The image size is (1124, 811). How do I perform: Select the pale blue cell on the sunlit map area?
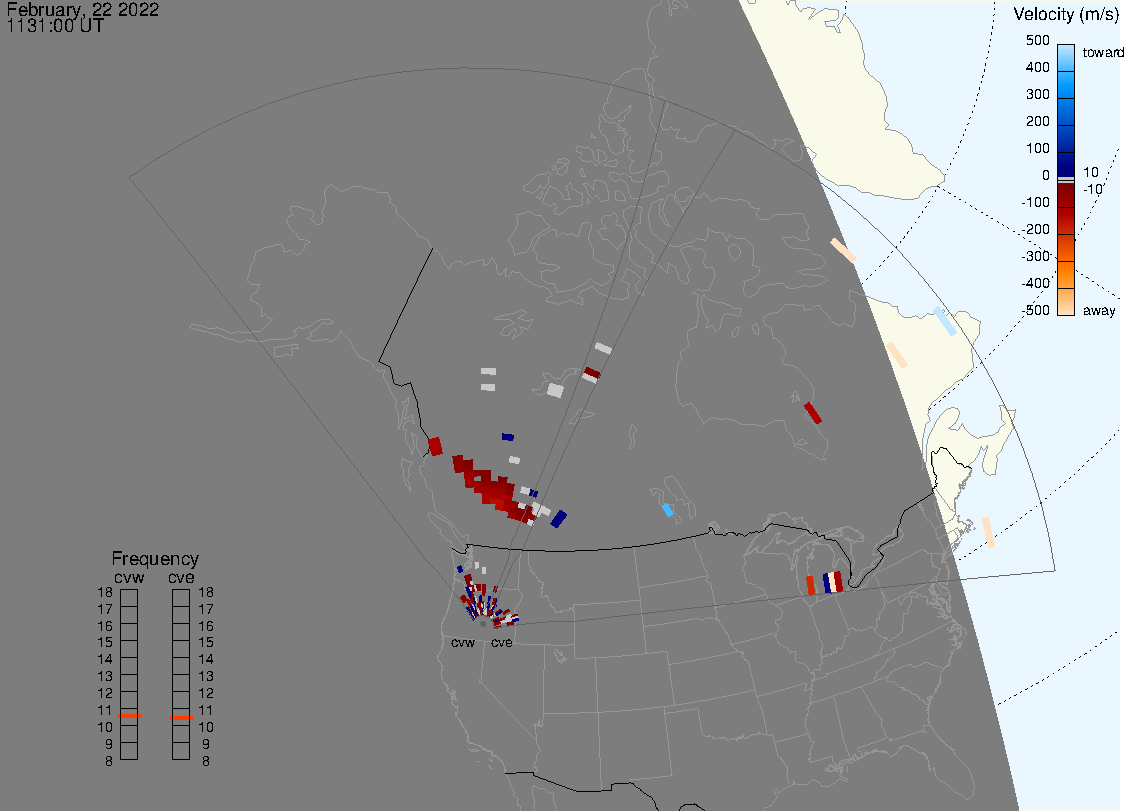point(944,322)
